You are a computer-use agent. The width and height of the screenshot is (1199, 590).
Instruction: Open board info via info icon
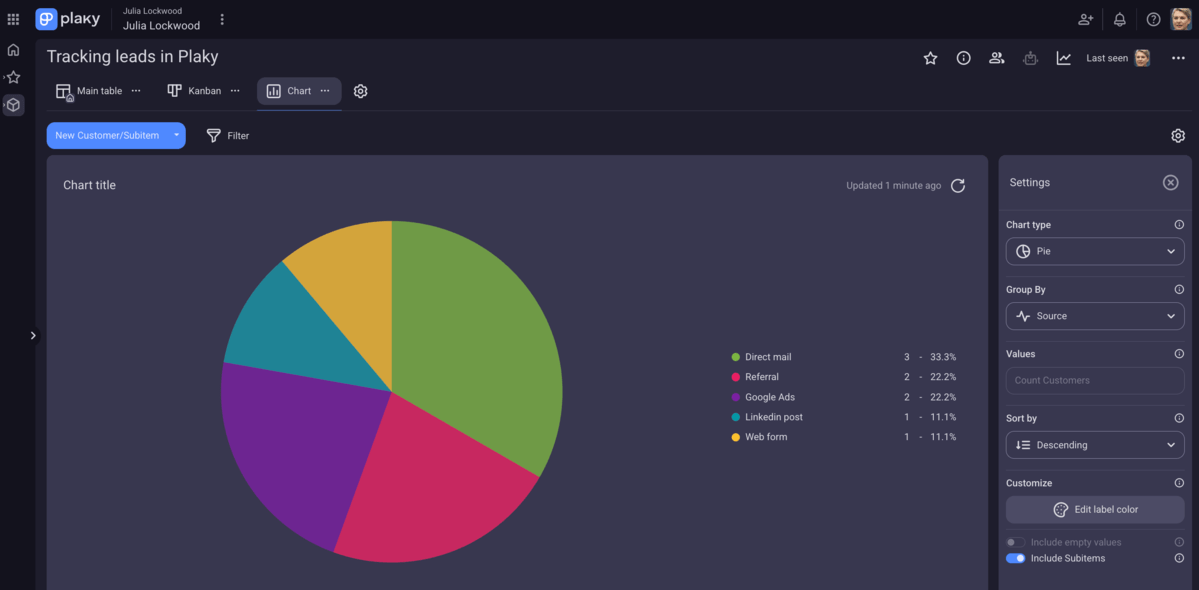[x=963, y=58]
